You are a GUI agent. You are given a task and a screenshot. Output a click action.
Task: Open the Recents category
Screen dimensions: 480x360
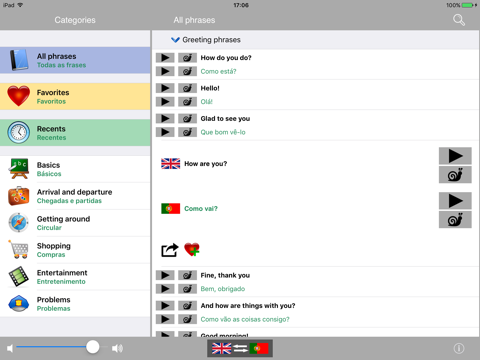(75, 133)
